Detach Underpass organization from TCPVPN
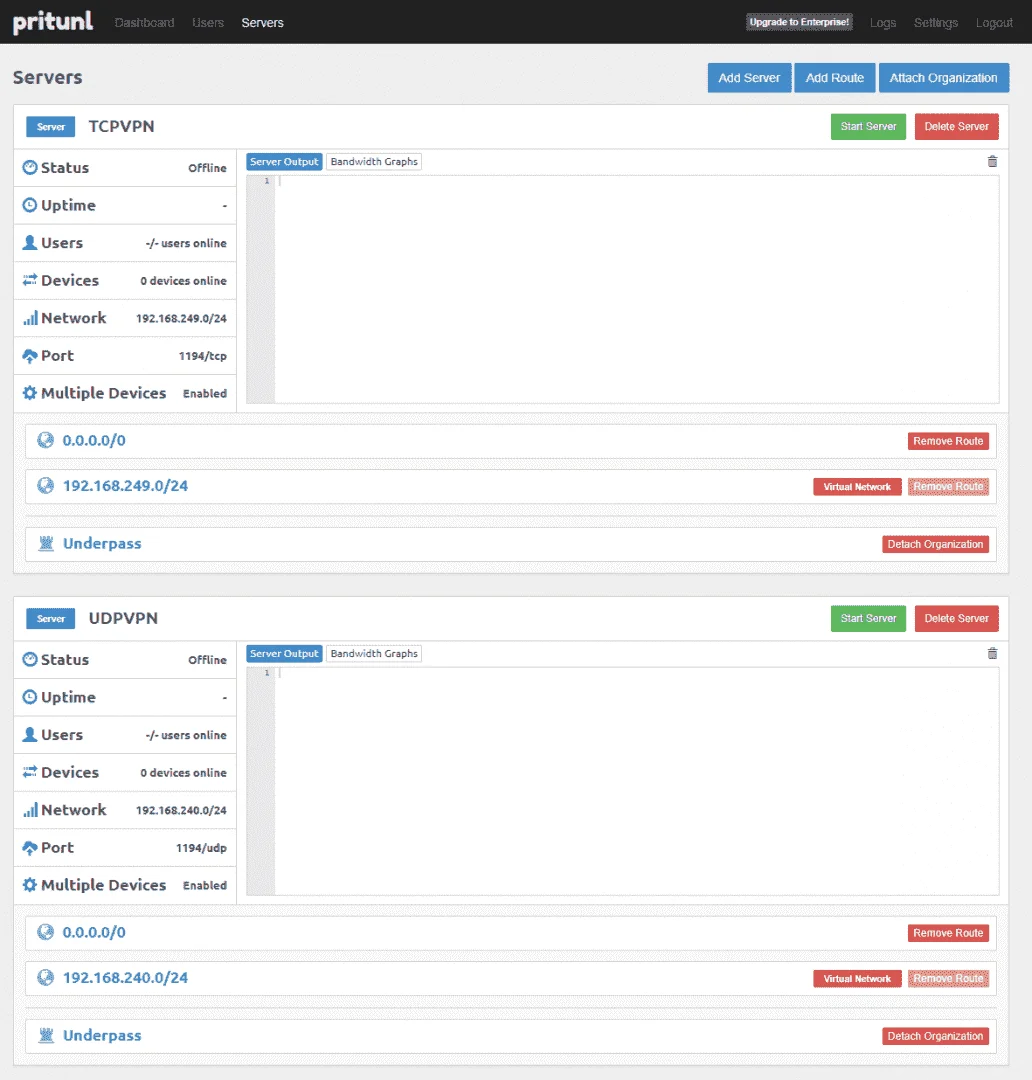This screenshot has width=1032, height=1080. (935, 544)
